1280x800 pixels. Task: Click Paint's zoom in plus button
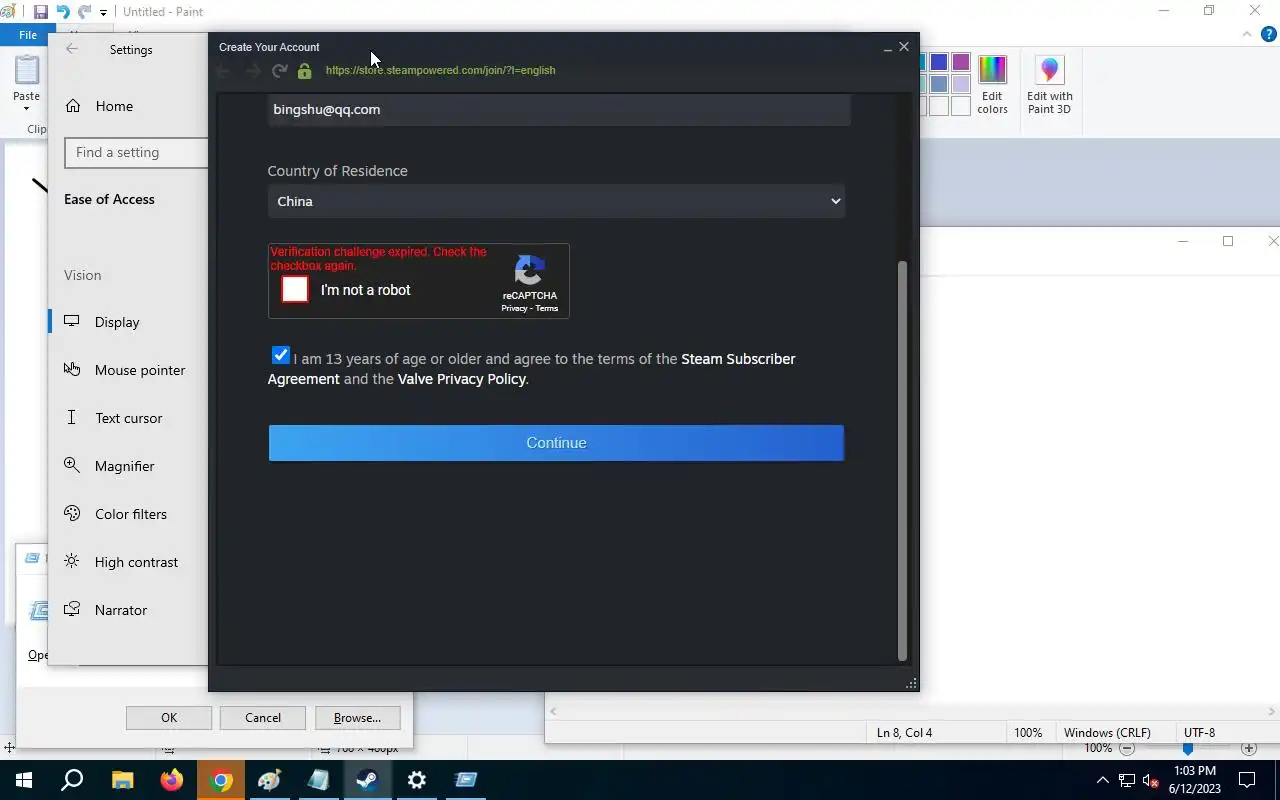click(x=1248, y=748)
